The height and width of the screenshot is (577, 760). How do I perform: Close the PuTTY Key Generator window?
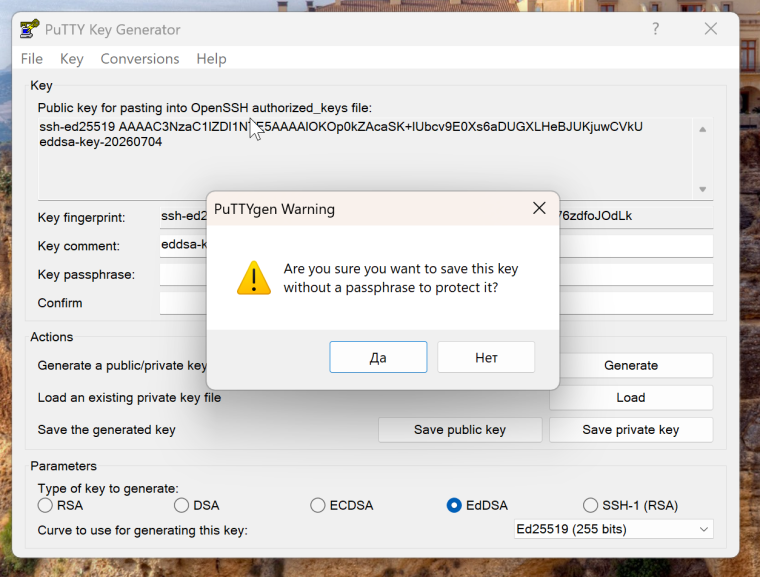coord(711,29)
